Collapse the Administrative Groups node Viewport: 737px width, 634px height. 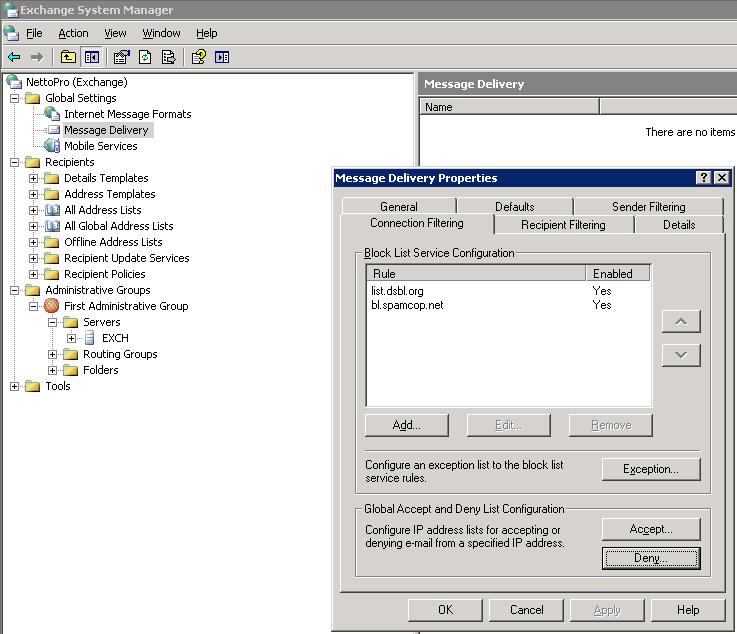click(15, 290)
